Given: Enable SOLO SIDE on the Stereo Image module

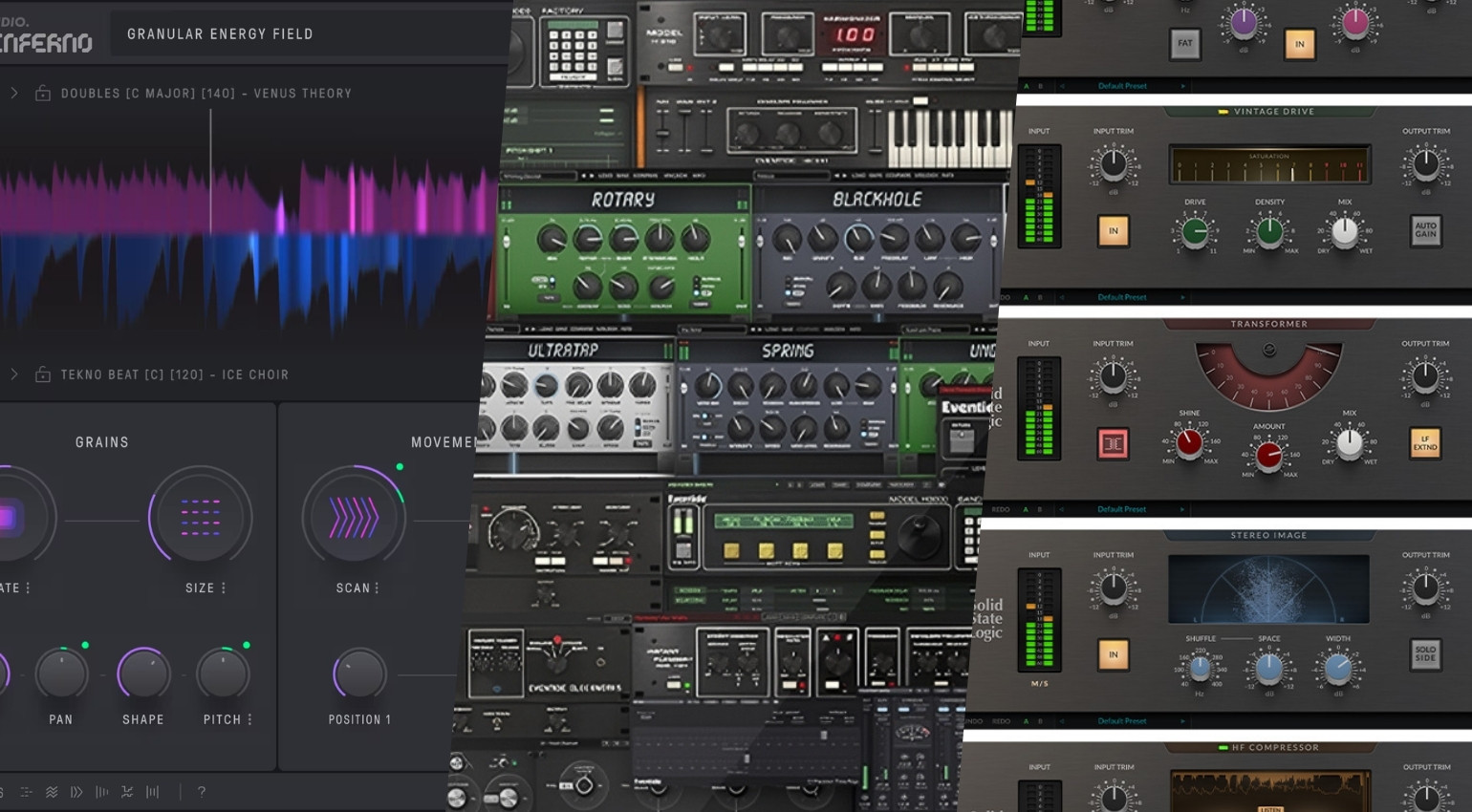Looking at the screenshot, I should tap(1425, 654).
